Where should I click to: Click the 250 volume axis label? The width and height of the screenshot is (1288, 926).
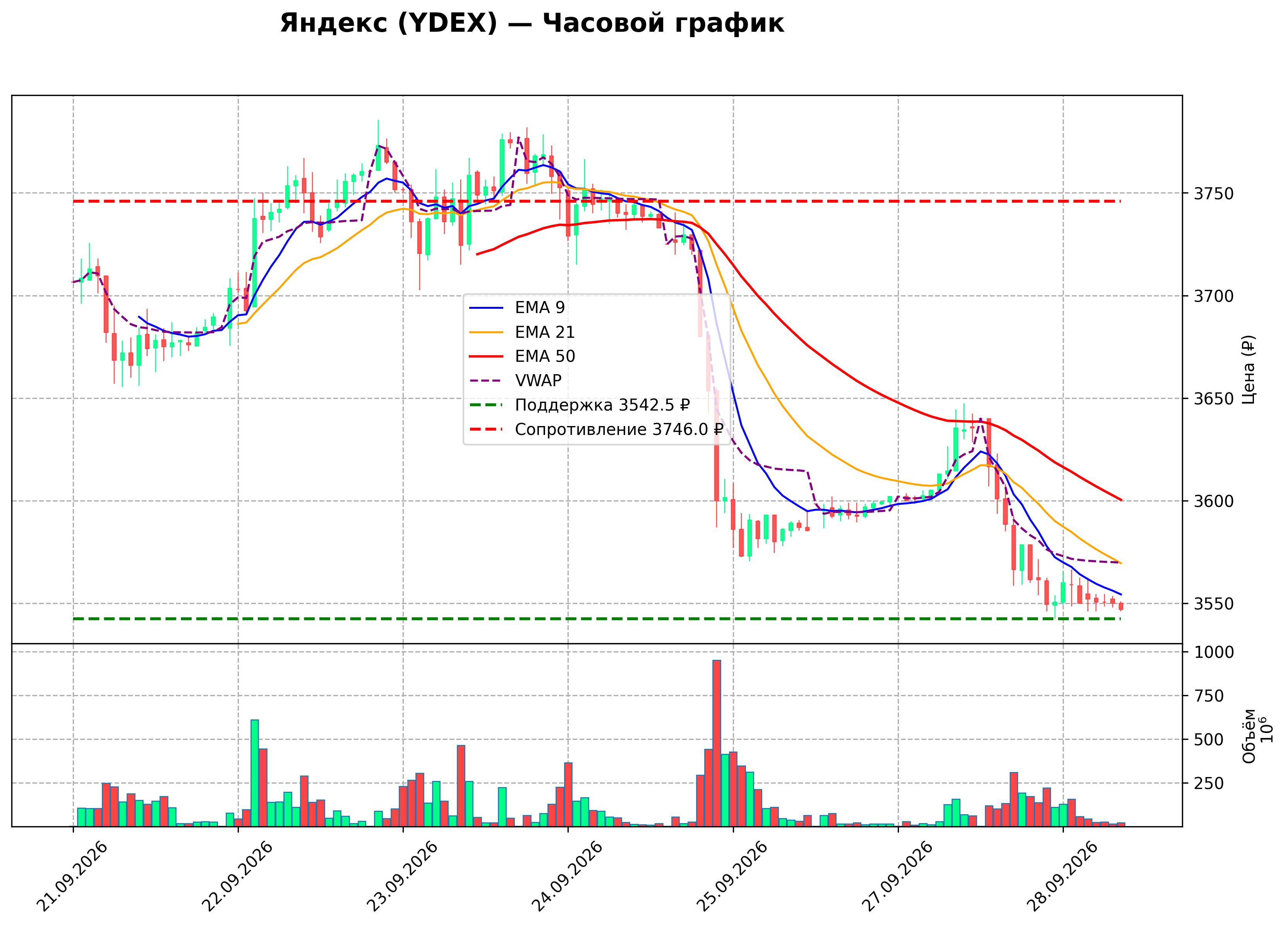(x=1209, y=784)
